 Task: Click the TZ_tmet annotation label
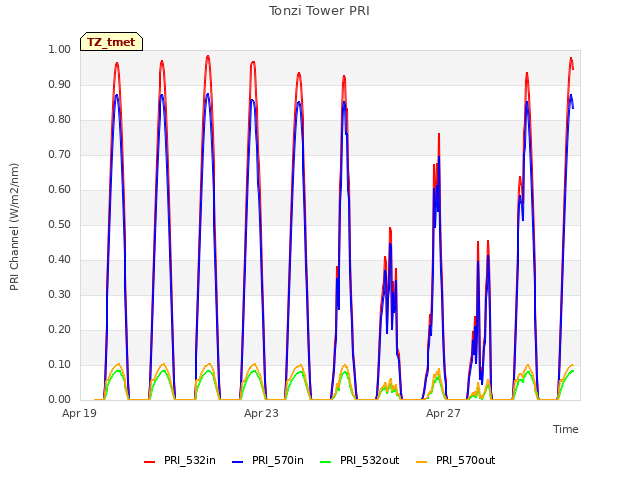tap(111, 42)
